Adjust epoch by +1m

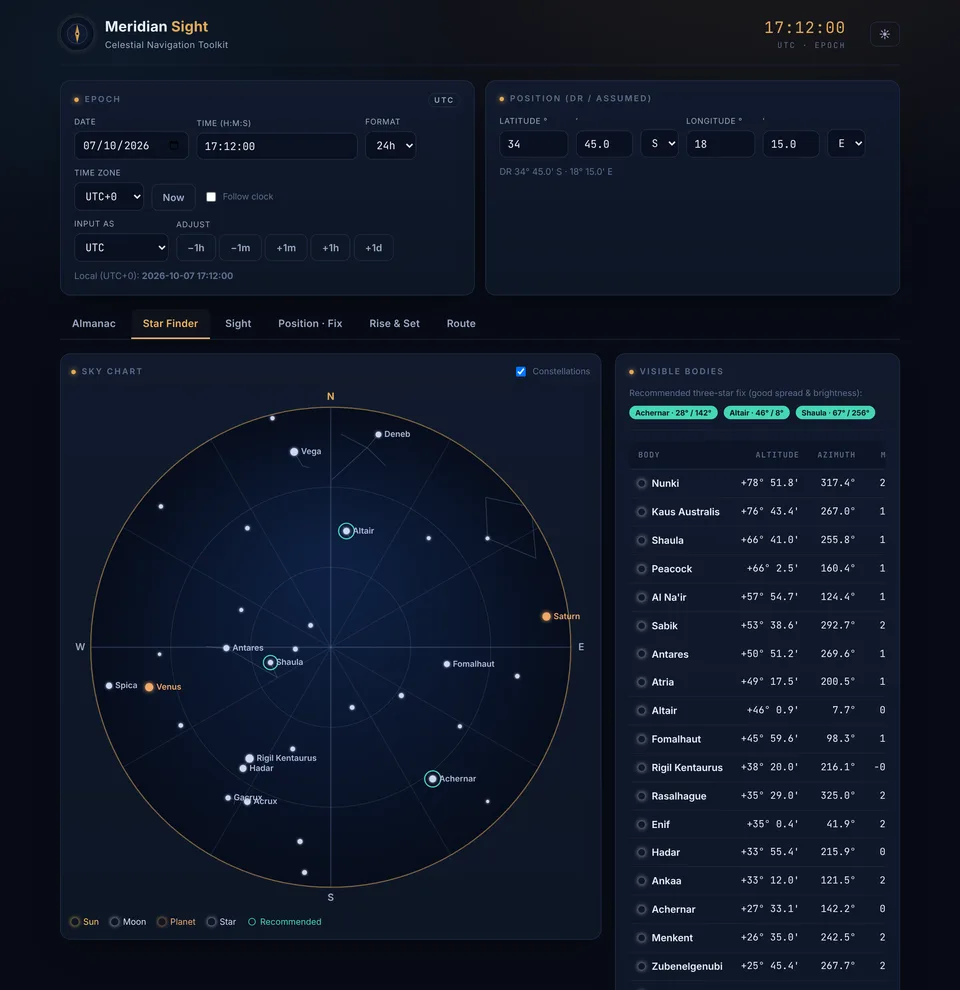click(286, 248)
